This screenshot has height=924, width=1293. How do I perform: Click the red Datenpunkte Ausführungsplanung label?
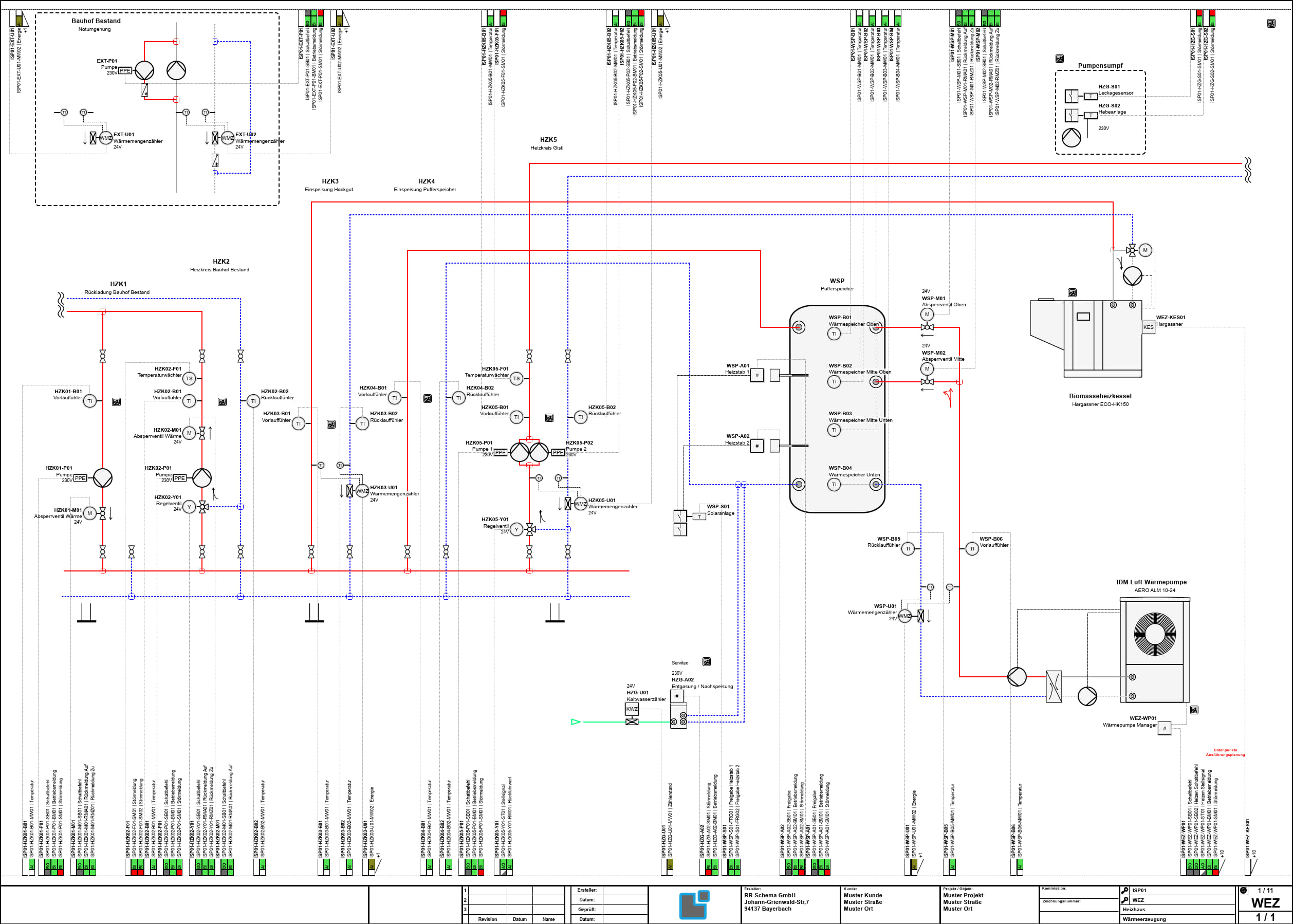[1225, 752]
